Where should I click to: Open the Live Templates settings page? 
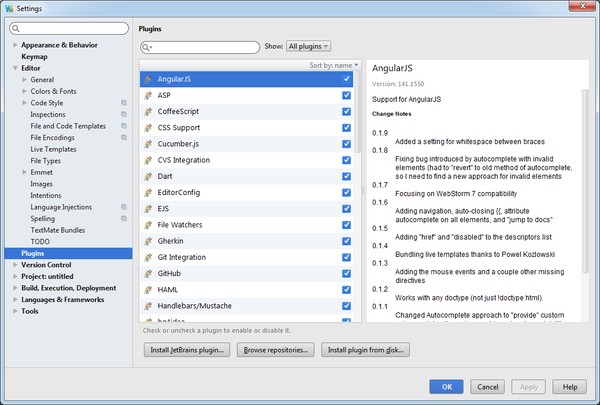tap(52, 149)
